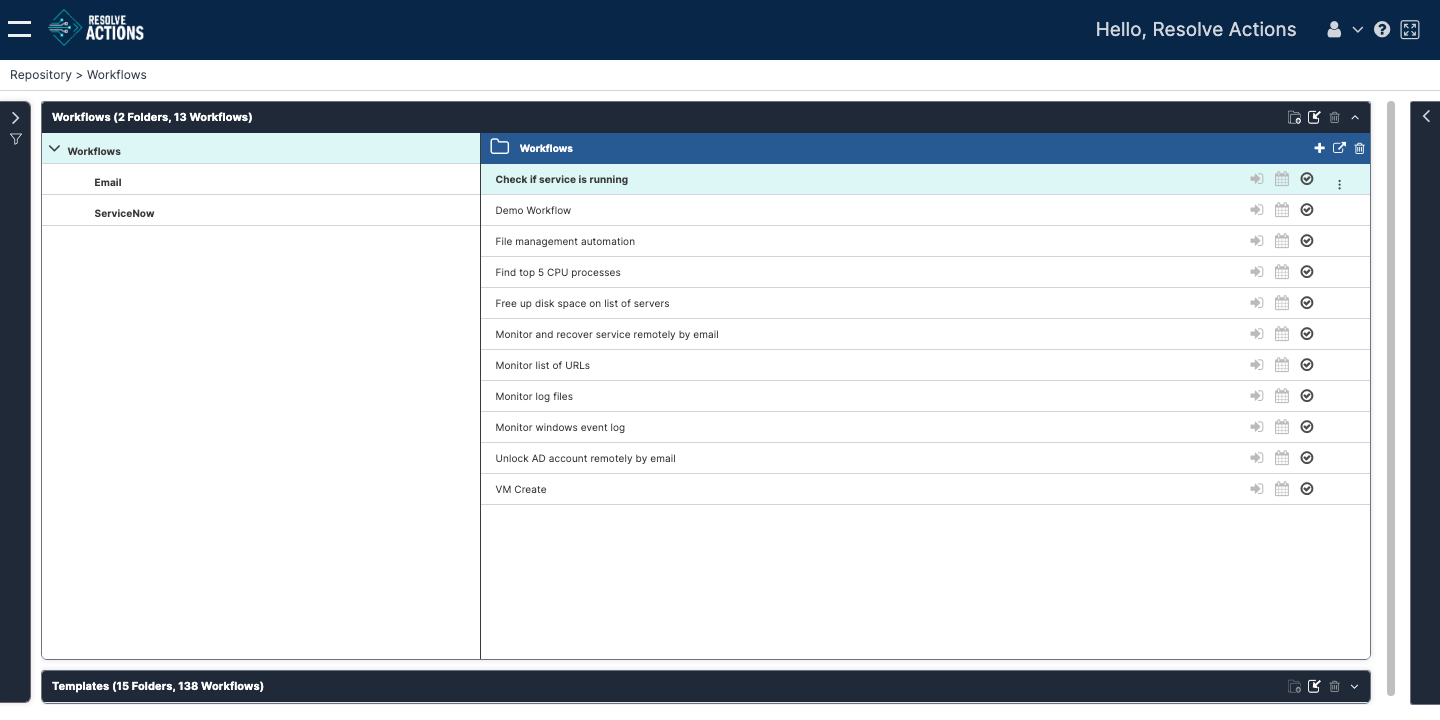Open Unlock AD account remotely by email
This screenshot has height=720, width=1440.
[586, 459]
